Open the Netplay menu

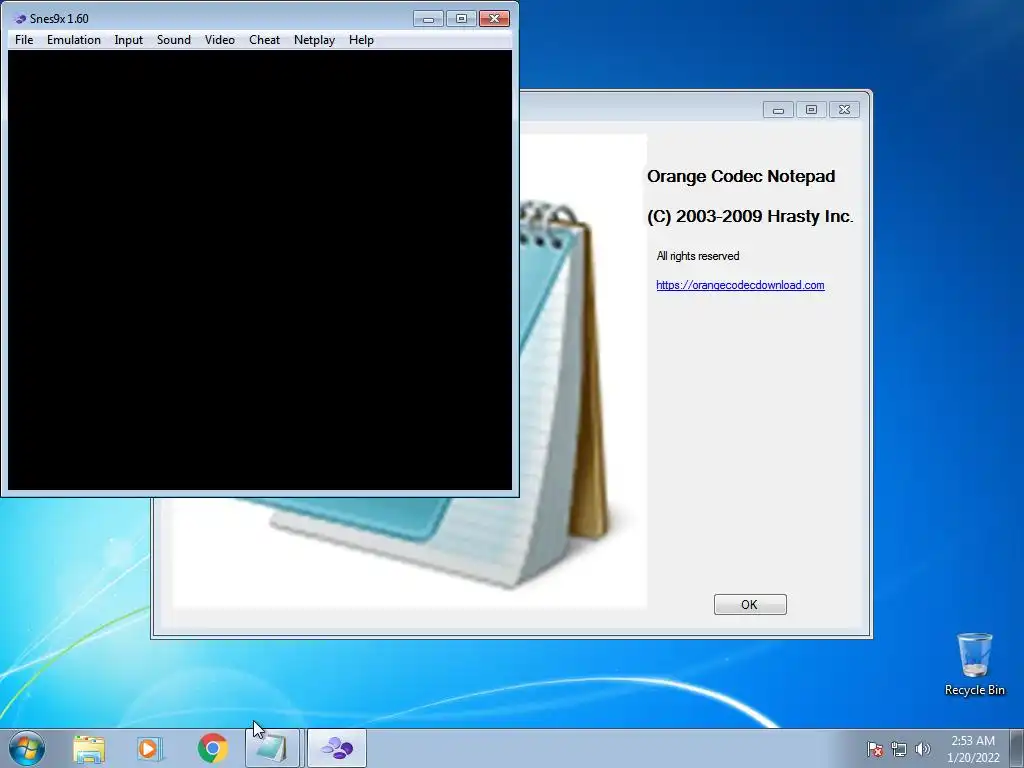click(x=314, y=40)
